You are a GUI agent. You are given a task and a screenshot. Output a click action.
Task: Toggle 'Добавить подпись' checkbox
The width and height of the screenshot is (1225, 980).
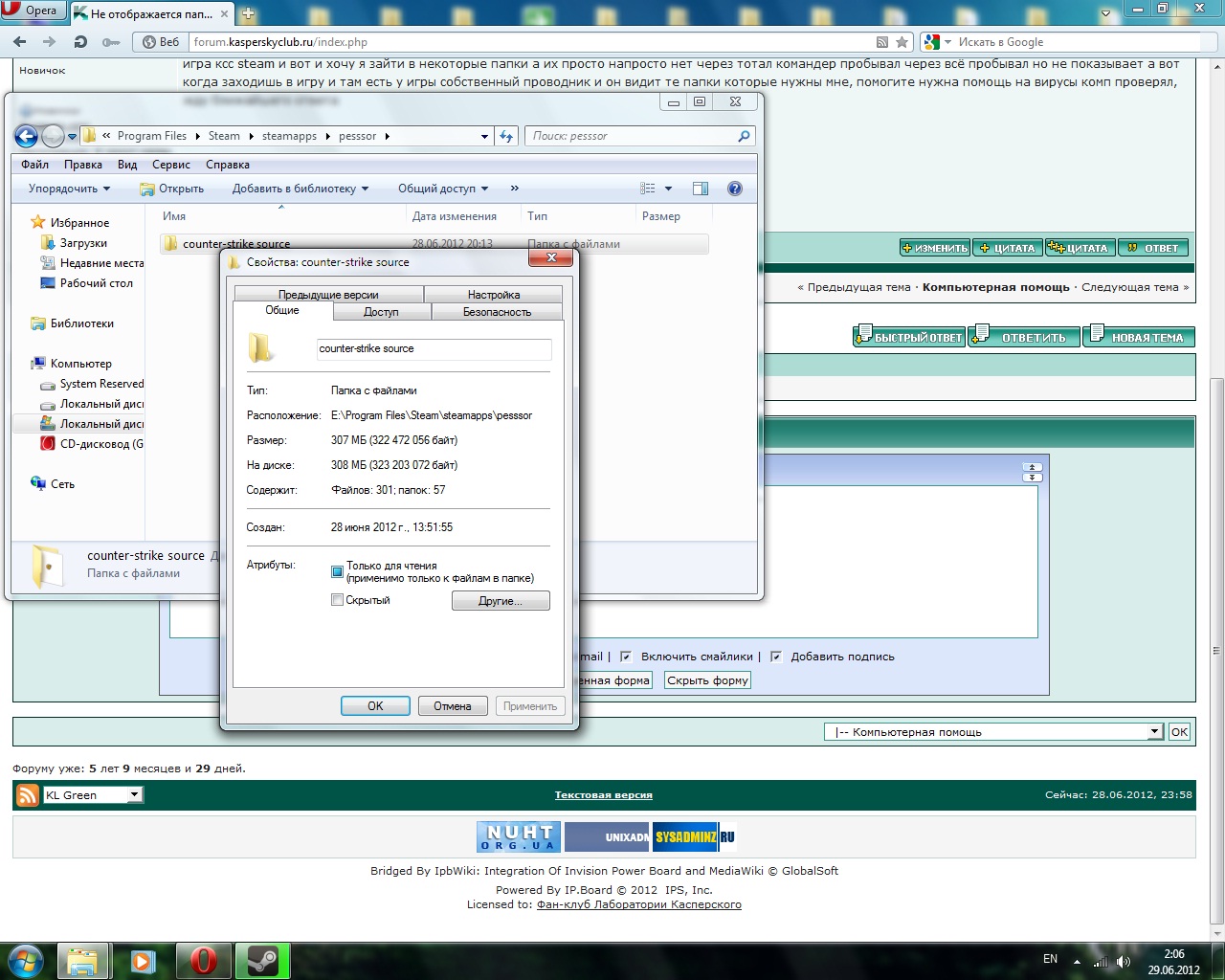(776, 657)
